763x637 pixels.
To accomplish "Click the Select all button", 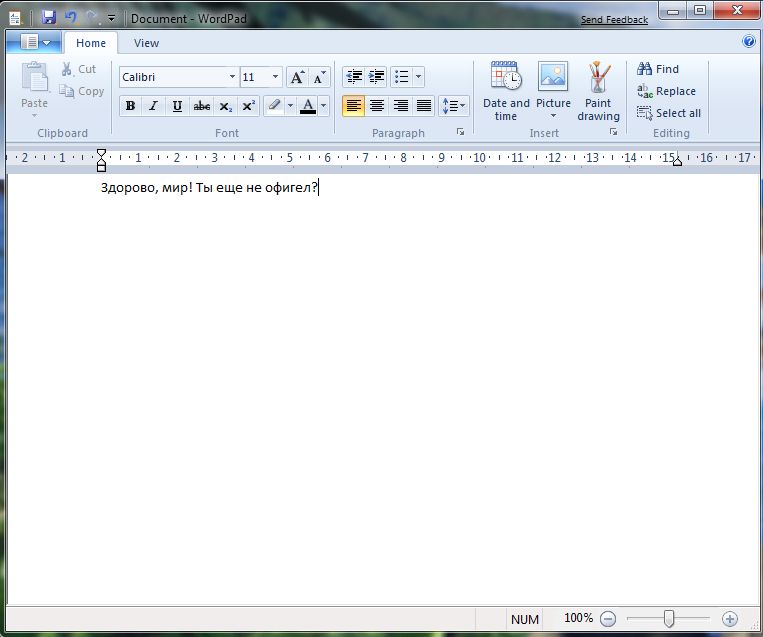I will (669, 113).
